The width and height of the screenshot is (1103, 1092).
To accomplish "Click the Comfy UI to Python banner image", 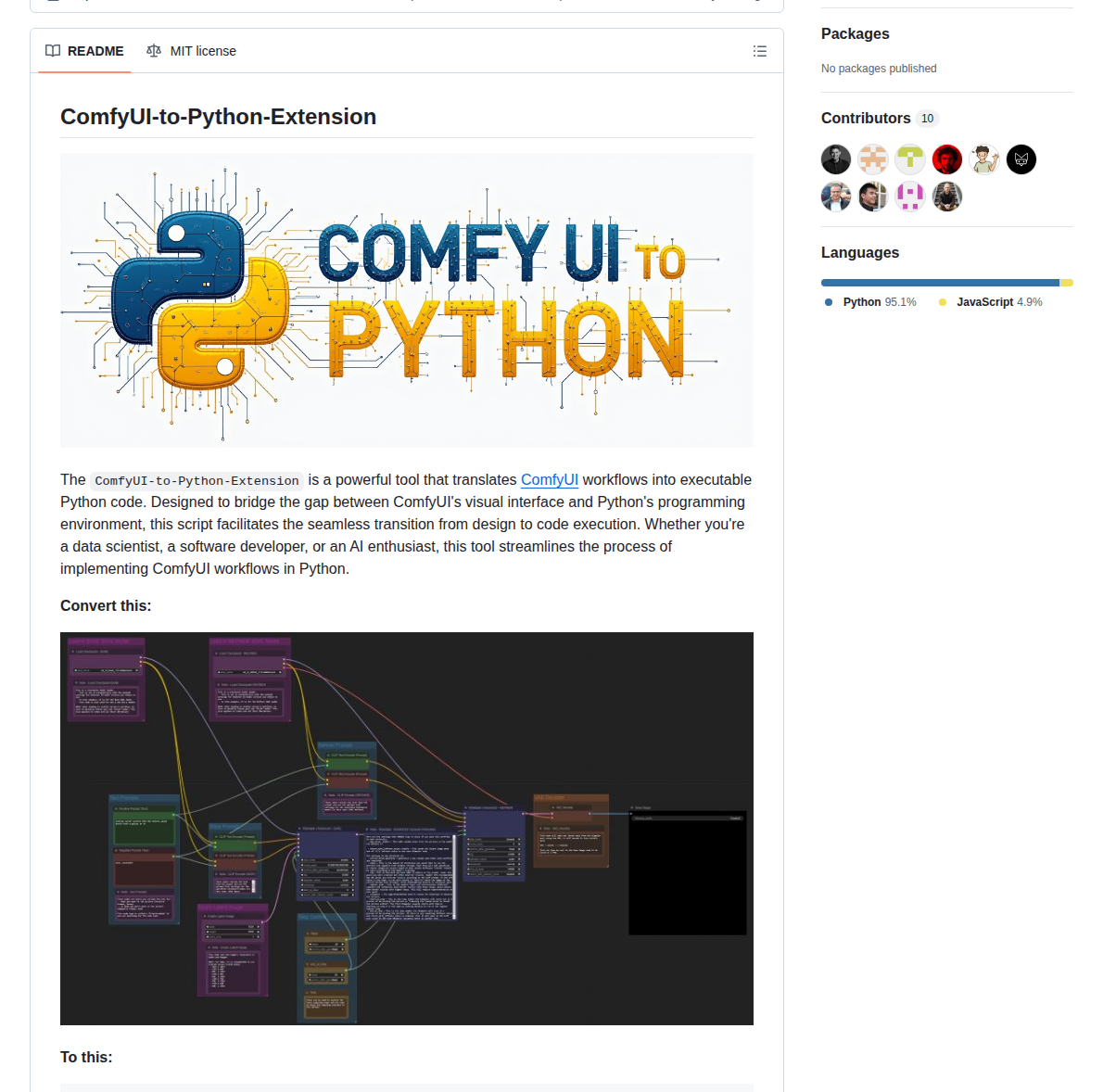I will click(x=406, y=298).
